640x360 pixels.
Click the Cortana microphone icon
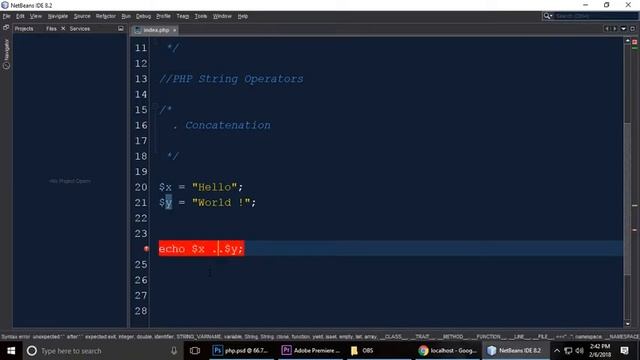point(174,351)
